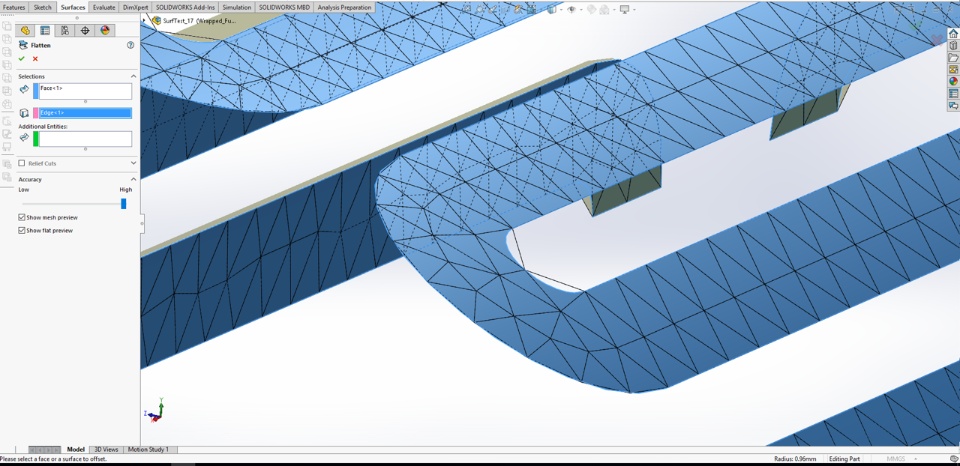
Task: Click the Additional Entities empty selection box
Action: [85, 139]
